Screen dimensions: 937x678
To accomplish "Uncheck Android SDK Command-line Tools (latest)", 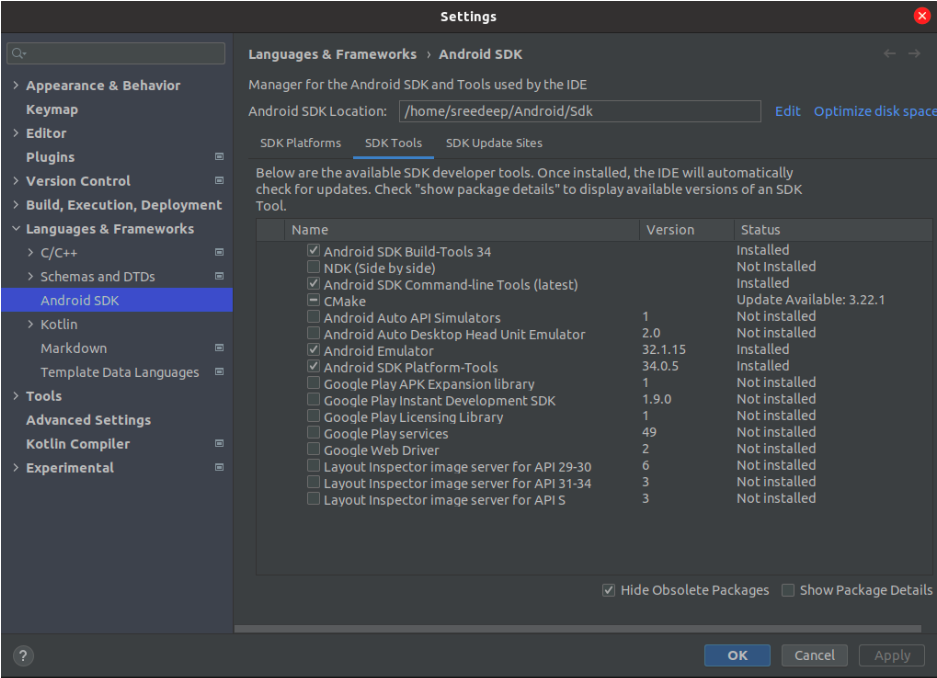I will click(x=313, y=284).
